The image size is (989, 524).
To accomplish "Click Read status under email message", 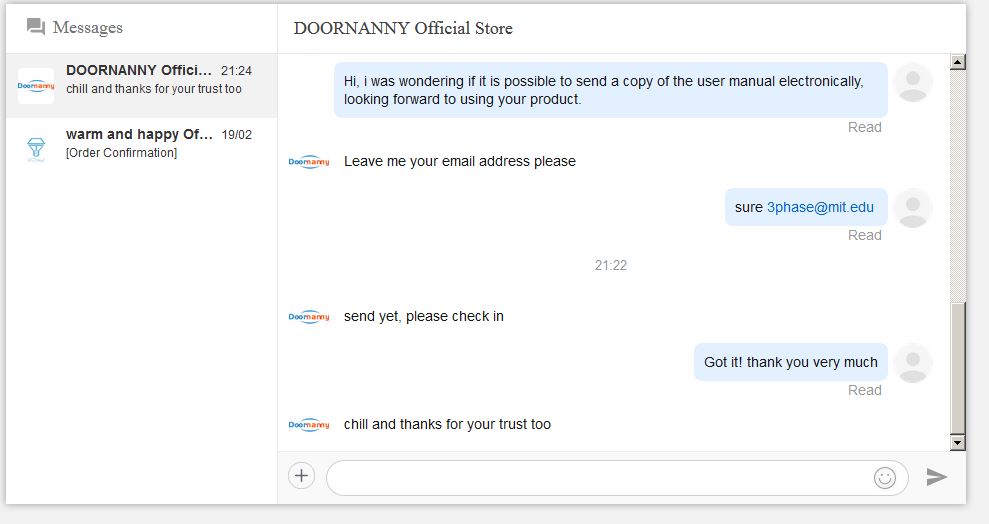I will pyautogui.click(x=864, y=235).
